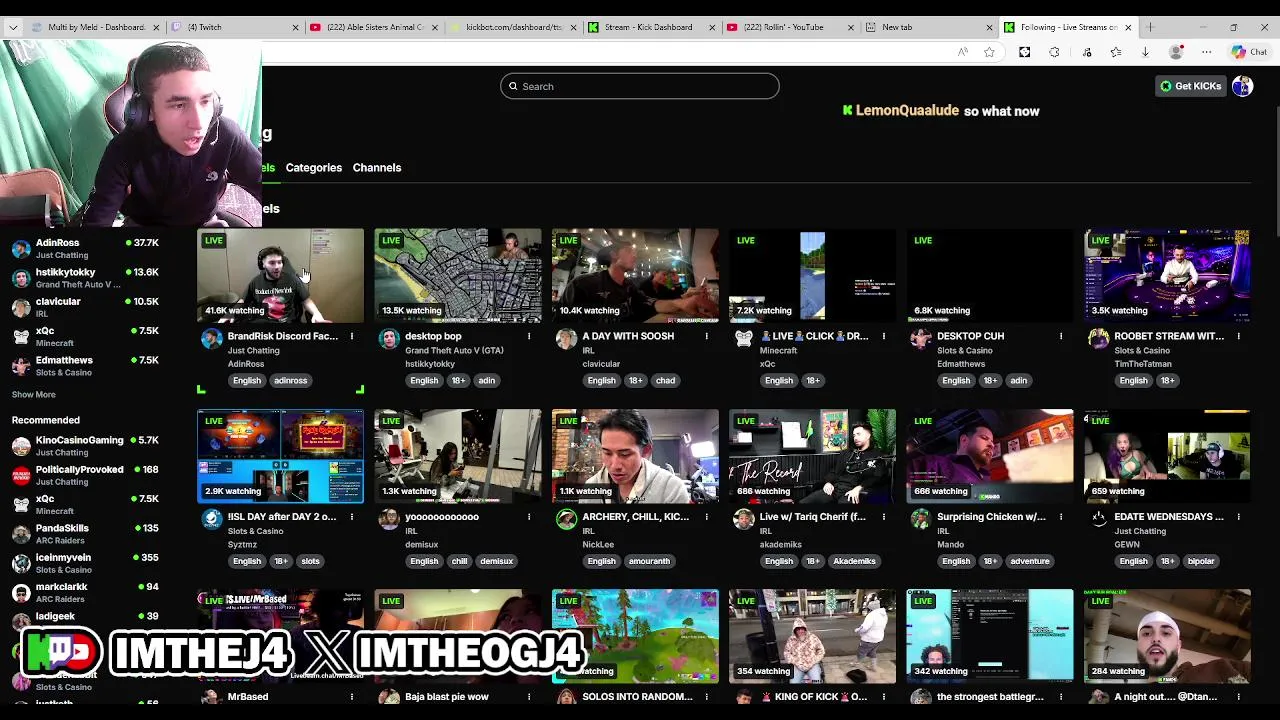1280x720 pixels.
Task: Click the bipolar tag under EDATE stream
Action: click(1200, 561)
